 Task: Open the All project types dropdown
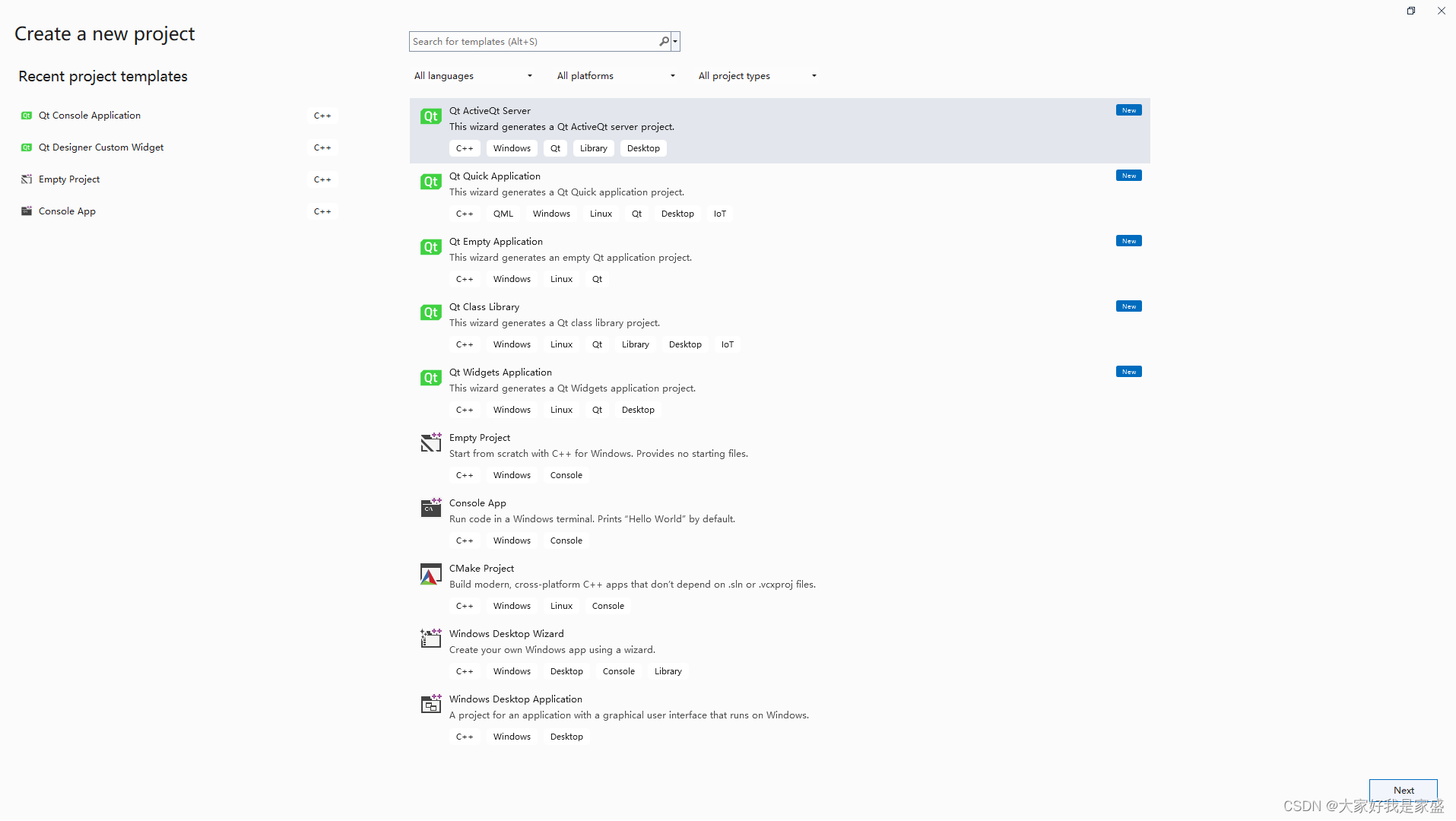pyautogui.click(x=757, y=76)
